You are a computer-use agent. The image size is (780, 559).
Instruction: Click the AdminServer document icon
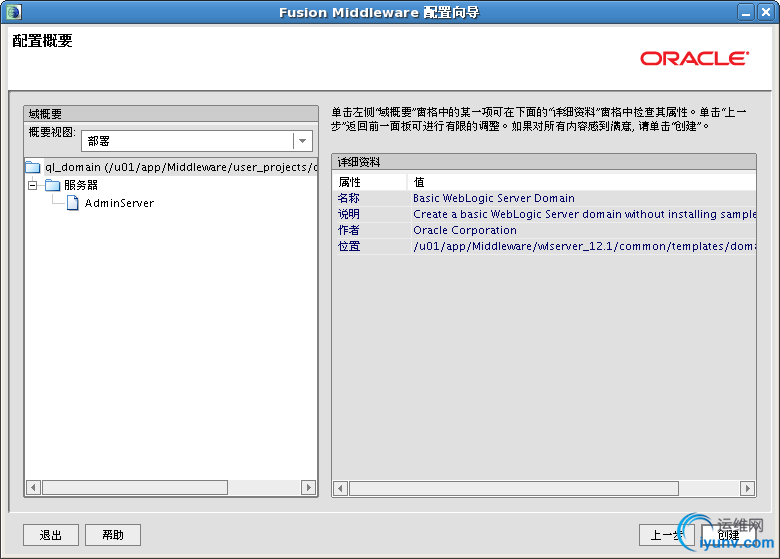coord(73,203)
